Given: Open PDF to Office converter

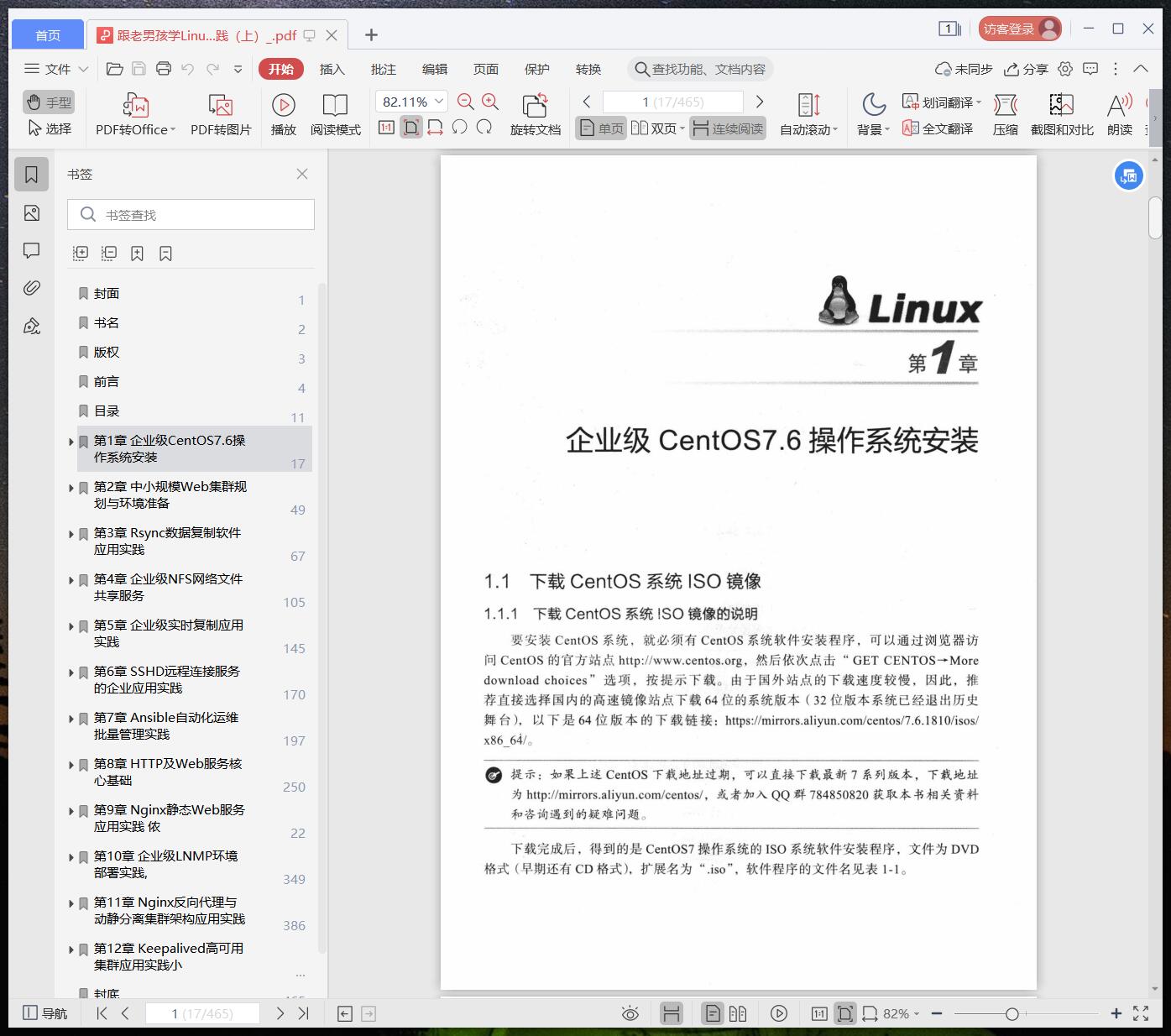Looking at the screenshot, I should pos(135,114).
